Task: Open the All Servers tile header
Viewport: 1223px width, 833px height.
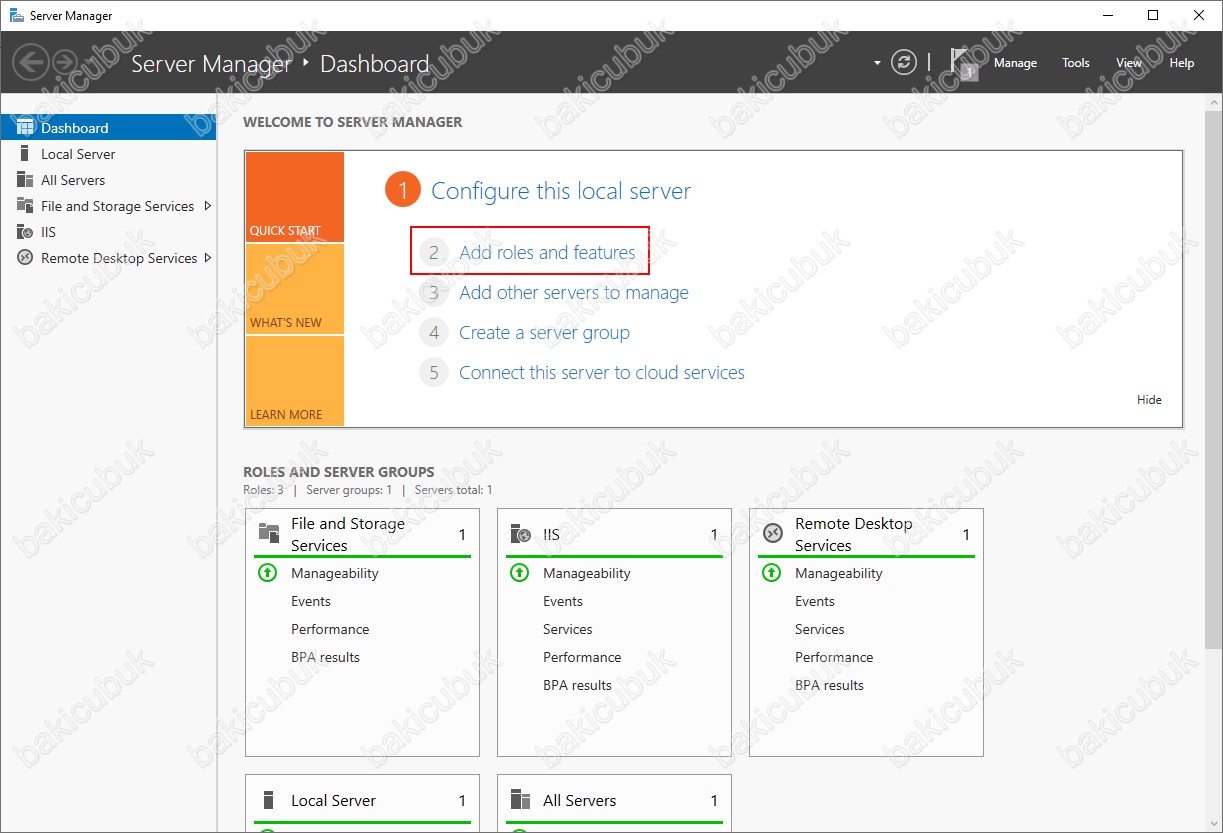Action: pos(614,800)
